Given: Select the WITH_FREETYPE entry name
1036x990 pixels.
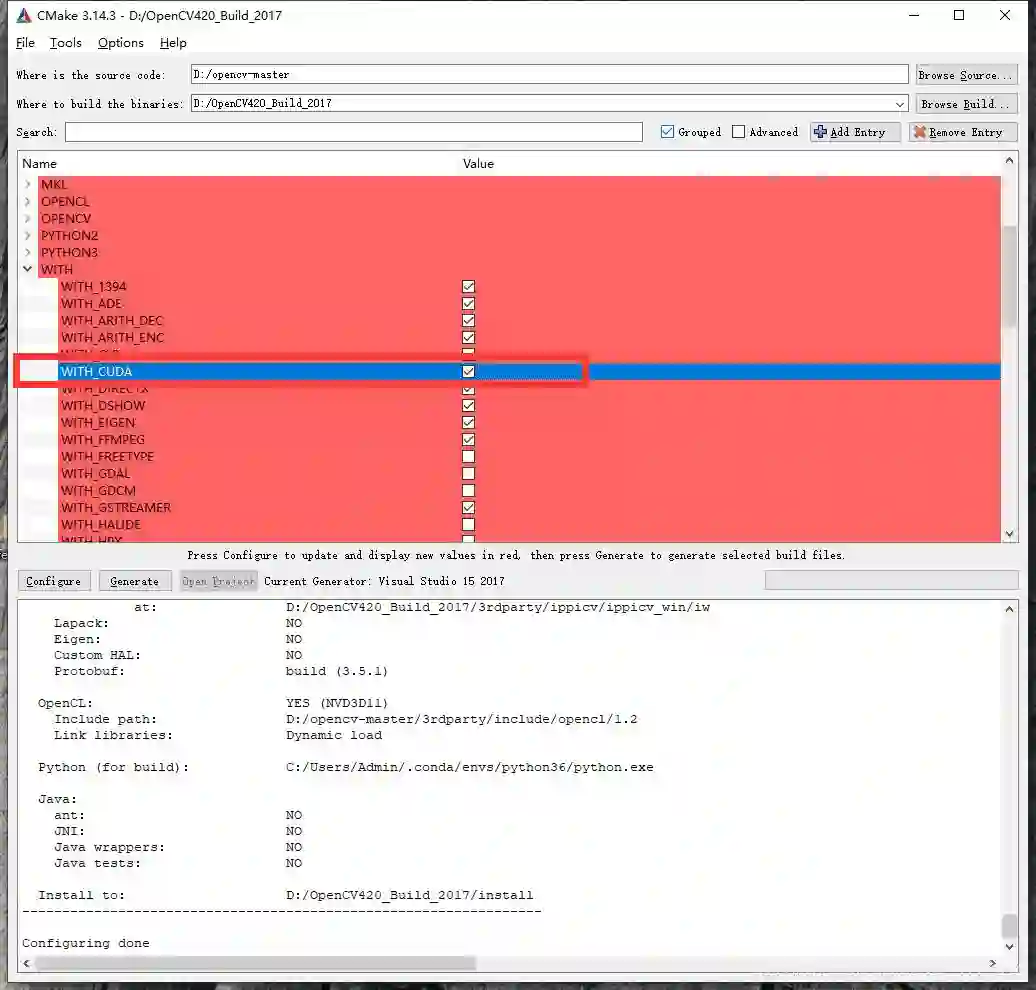Looking at the screenshot, I should tap(107, 456).
